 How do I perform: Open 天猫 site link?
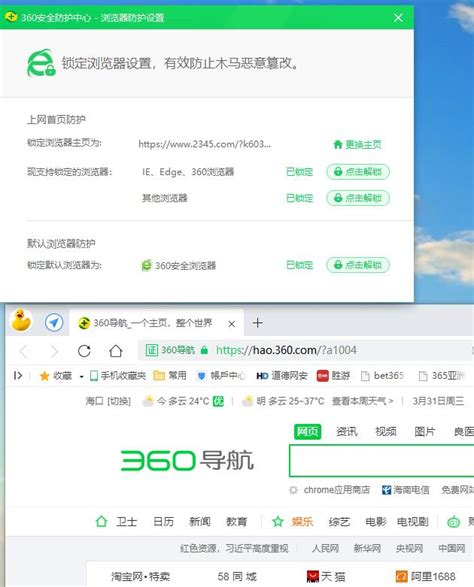326,577
